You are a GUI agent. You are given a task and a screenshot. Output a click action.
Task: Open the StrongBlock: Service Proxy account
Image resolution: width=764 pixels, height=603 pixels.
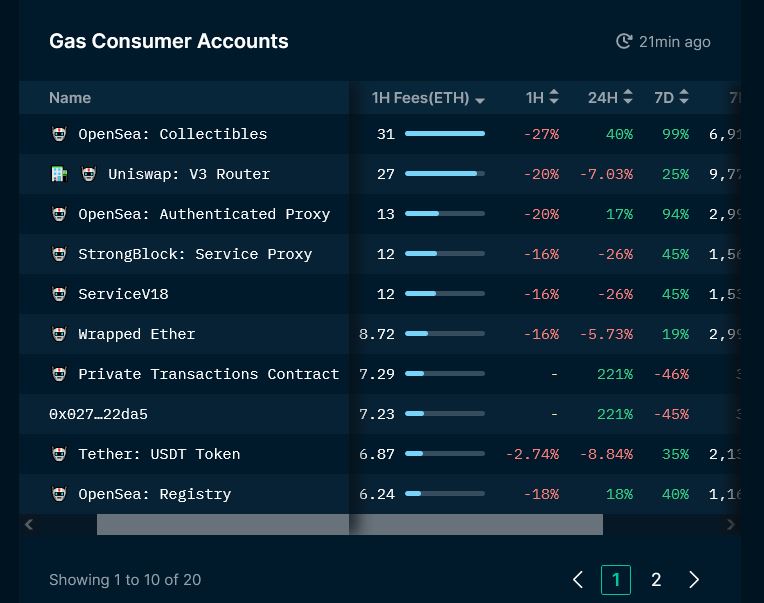pos(195,254)
